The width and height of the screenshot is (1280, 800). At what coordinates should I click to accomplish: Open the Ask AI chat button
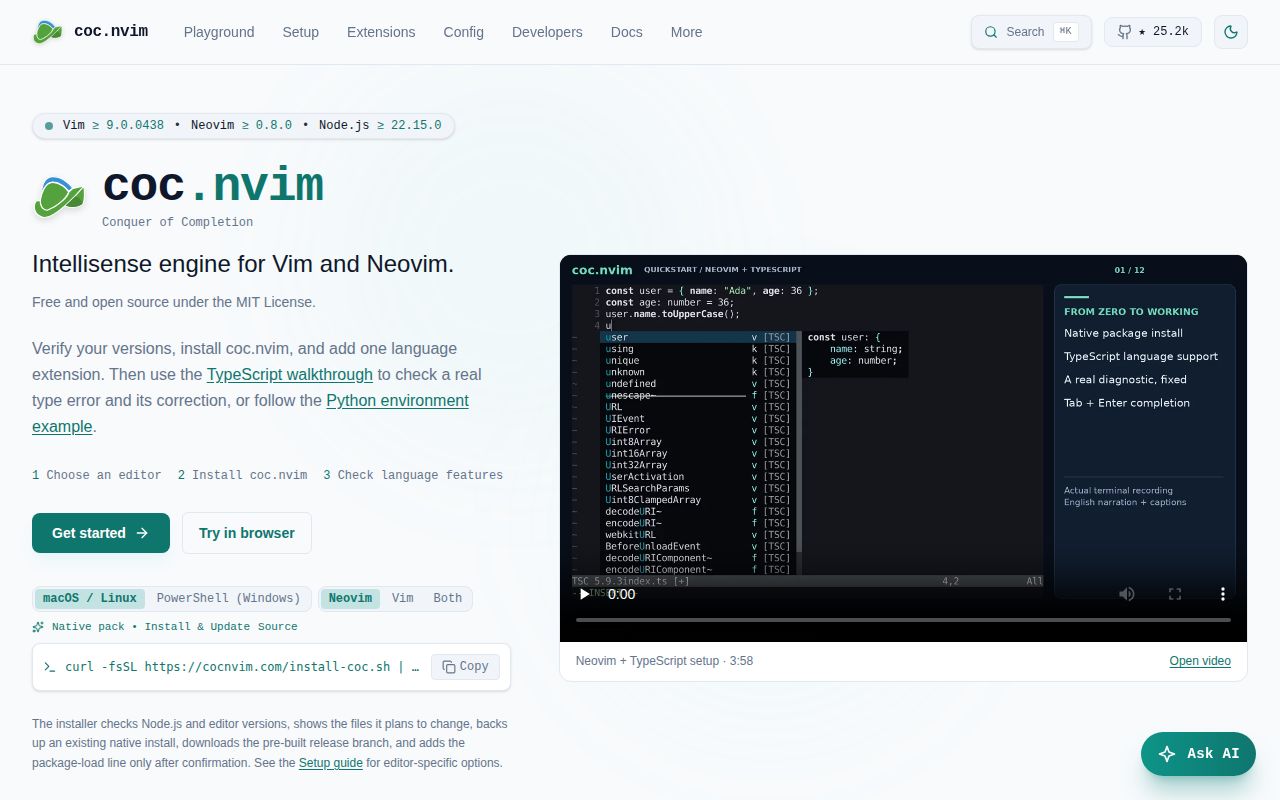pos(1198,754)
